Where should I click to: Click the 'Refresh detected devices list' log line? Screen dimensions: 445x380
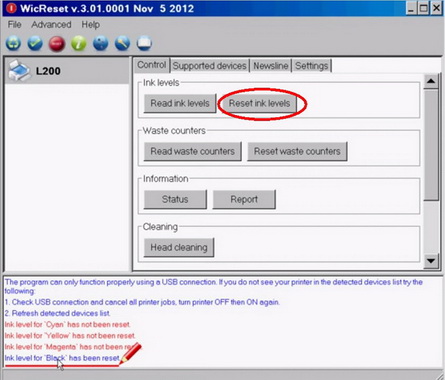57,313
